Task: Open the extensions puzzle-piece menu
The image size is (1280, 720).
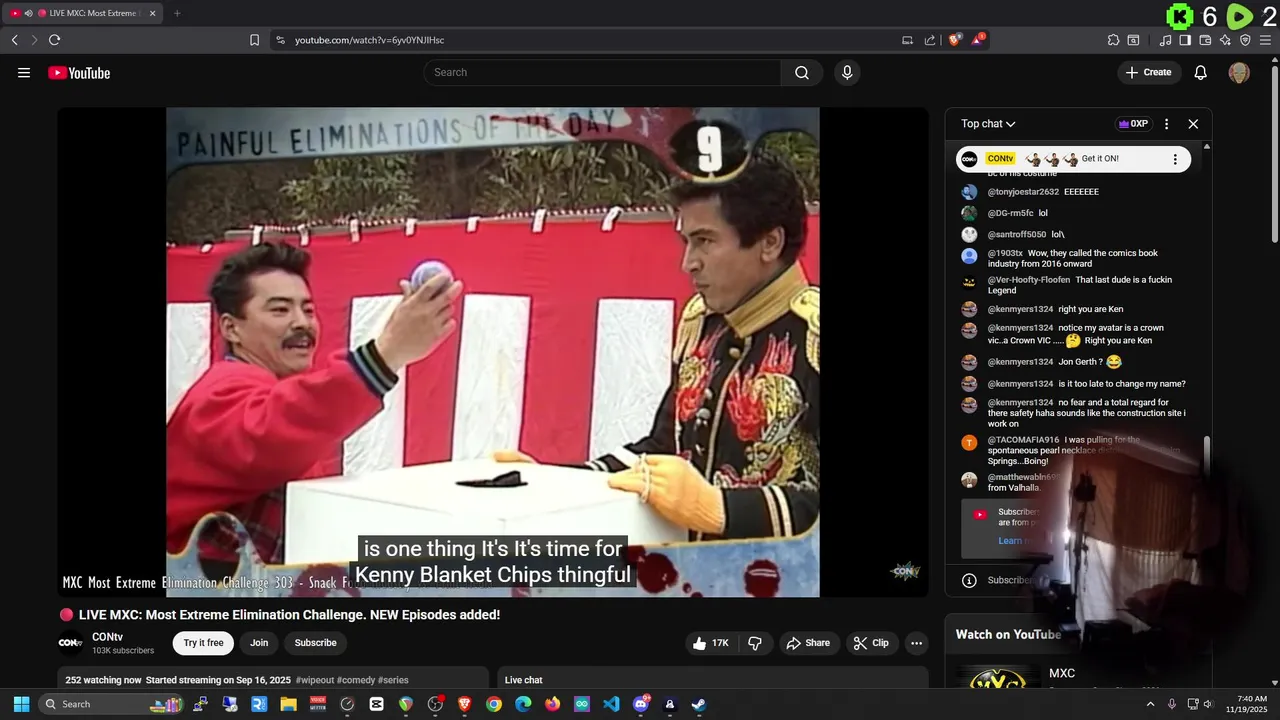Action: pyautogui.click(x=1113, y=40)
